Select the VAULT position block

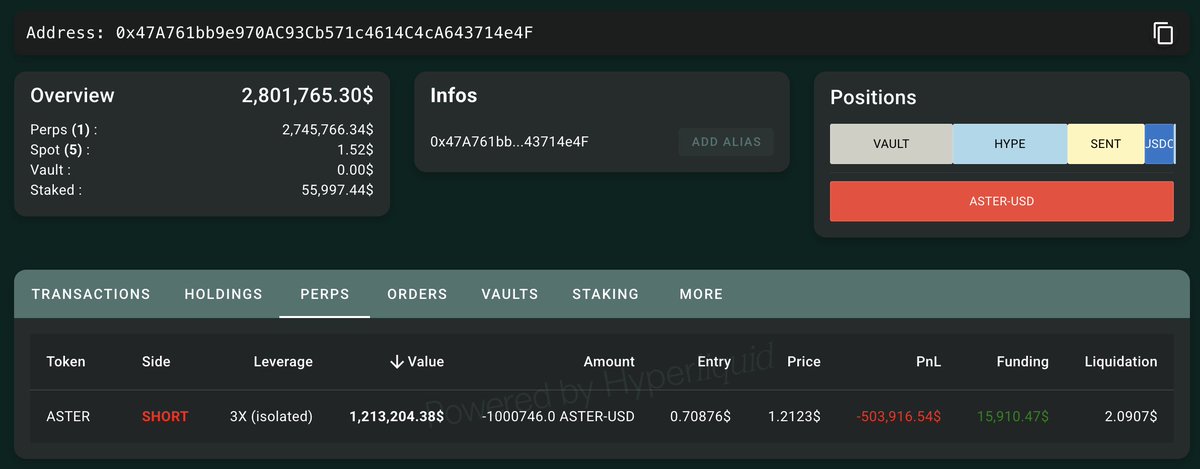(x=891, y=144)
